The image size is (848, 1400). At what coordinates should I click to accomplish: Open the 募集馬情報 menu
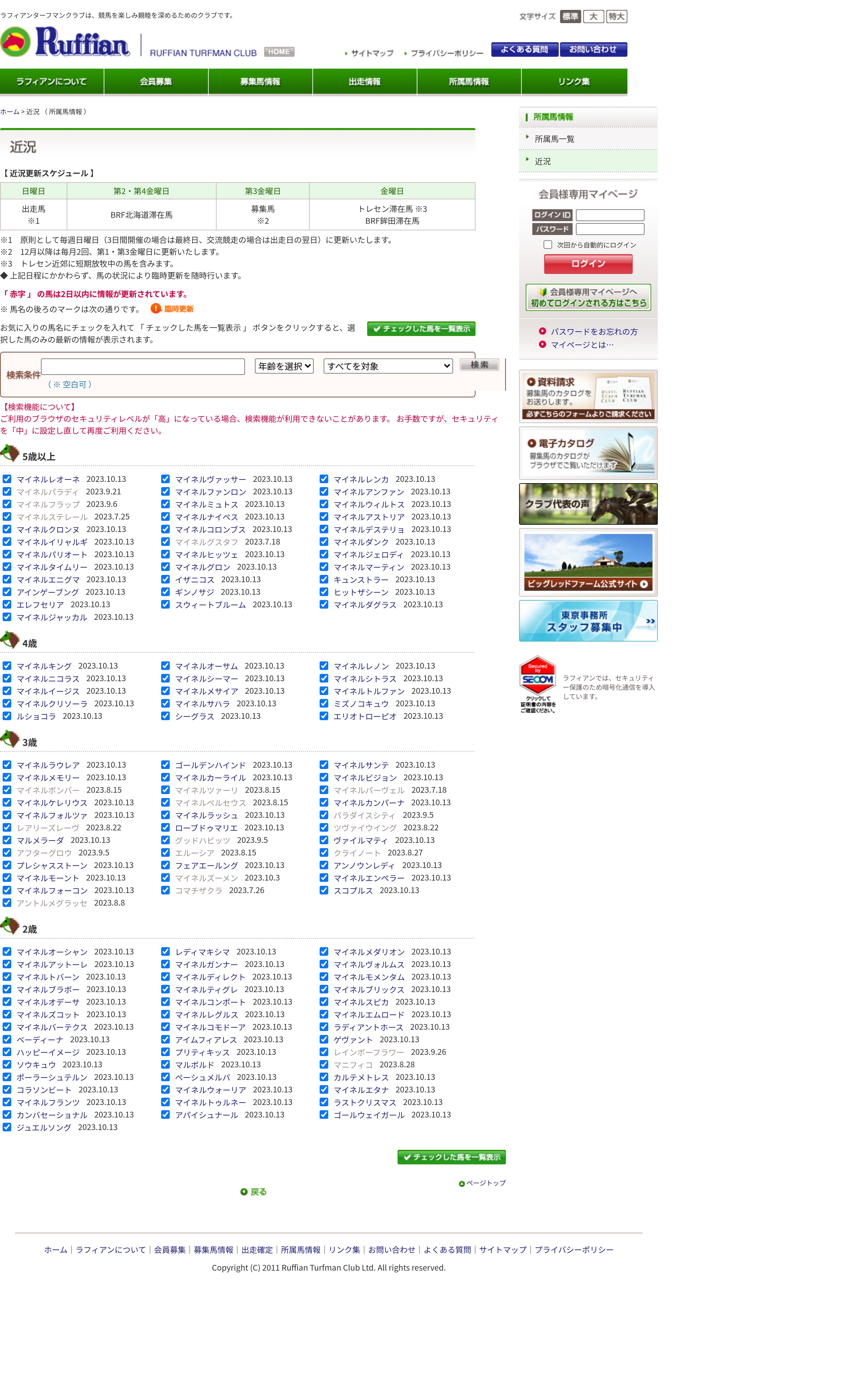260,82
